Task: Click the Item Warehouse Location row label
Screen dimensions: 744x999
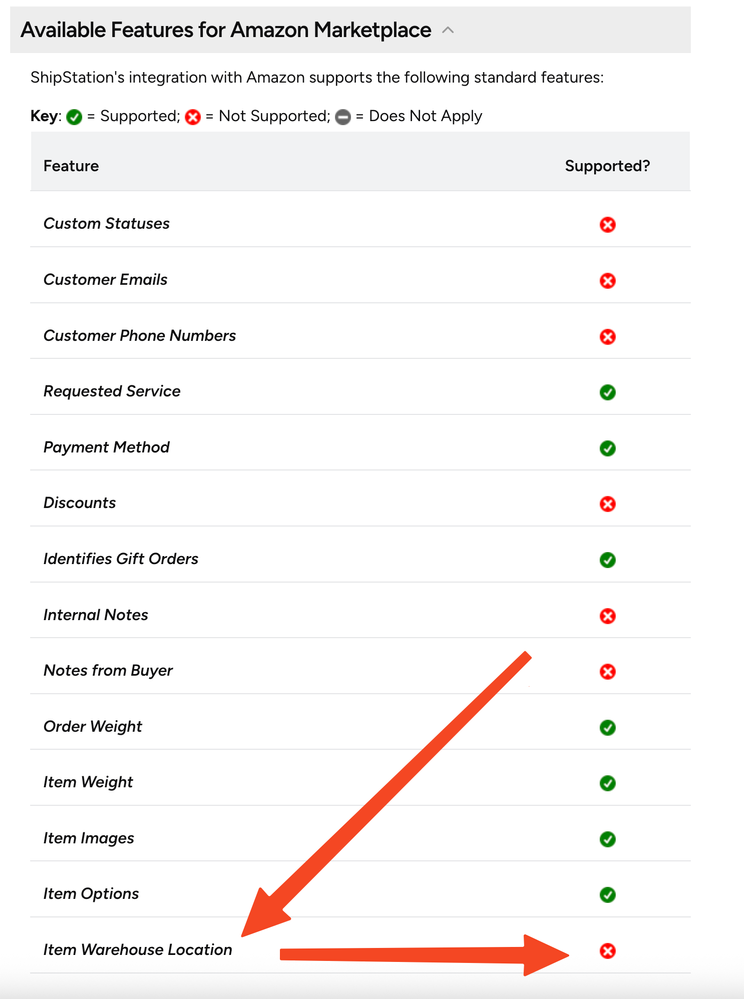Action: [x=138, y=950]
